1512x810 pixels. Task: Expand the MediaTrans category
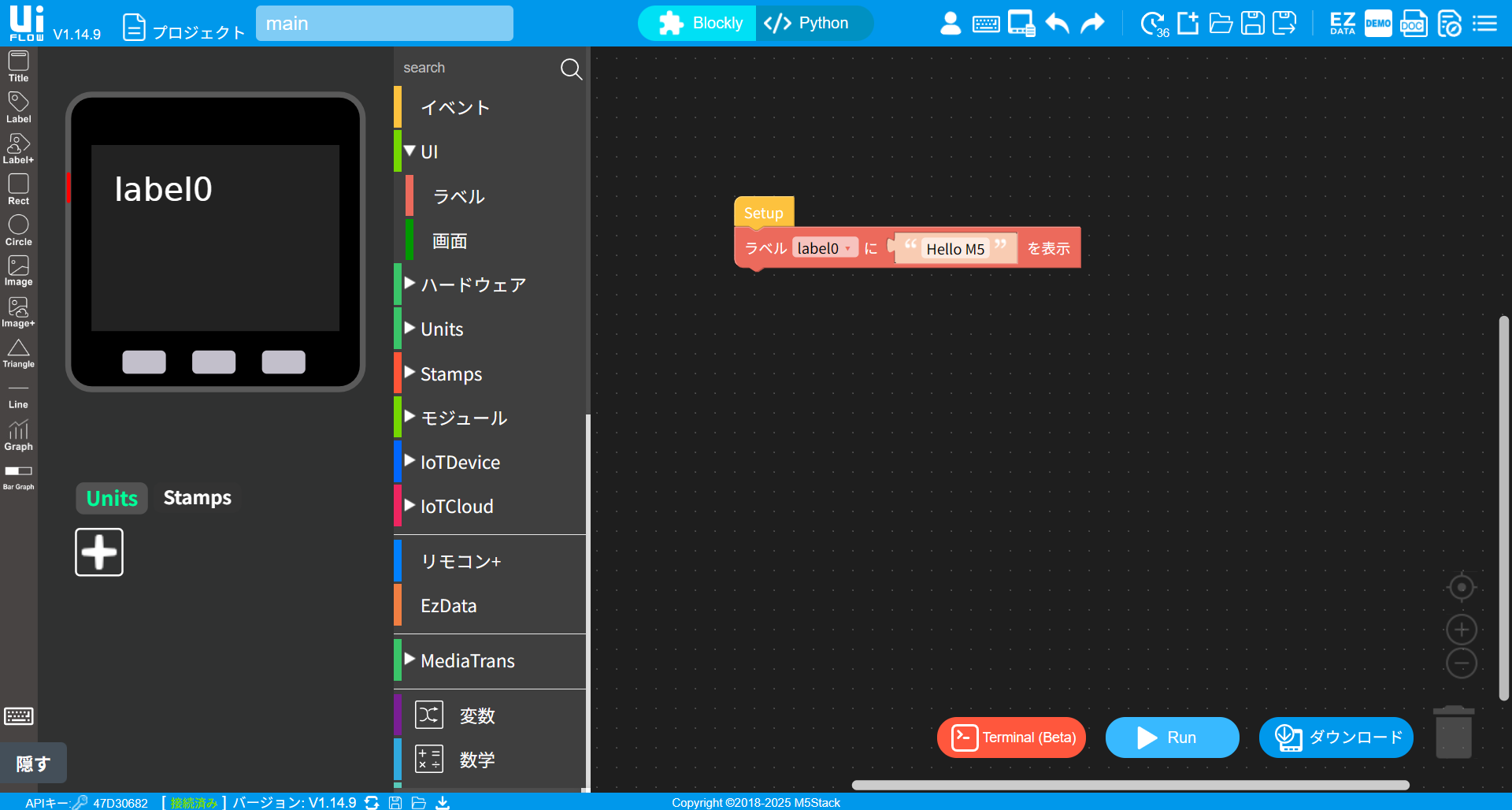[x=409, y=660]
